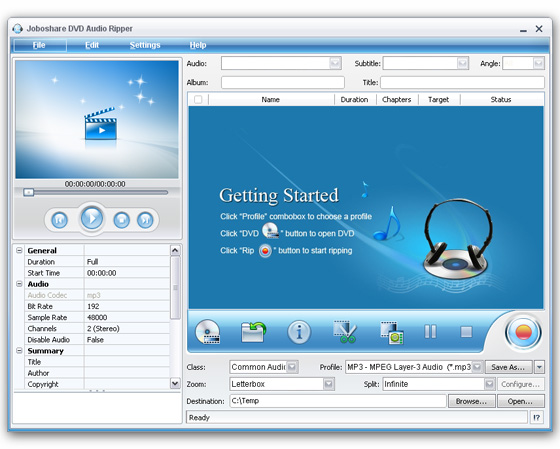
Task: Click the snapshot capture toolbar icon
Action: (x=392, y=333)
